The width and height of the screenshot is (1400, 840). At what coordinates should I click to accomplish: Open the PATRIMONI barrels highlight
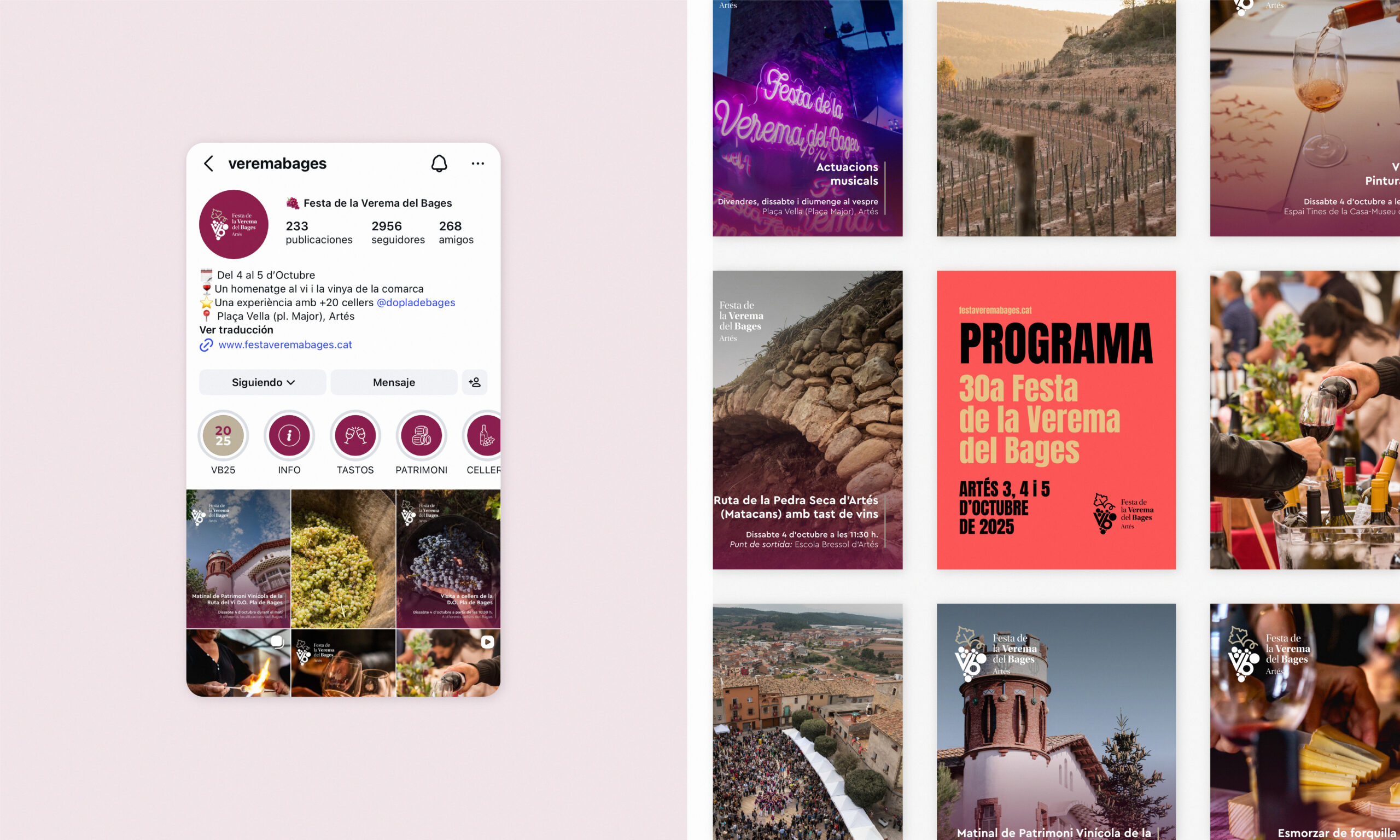tap(421, 435)
